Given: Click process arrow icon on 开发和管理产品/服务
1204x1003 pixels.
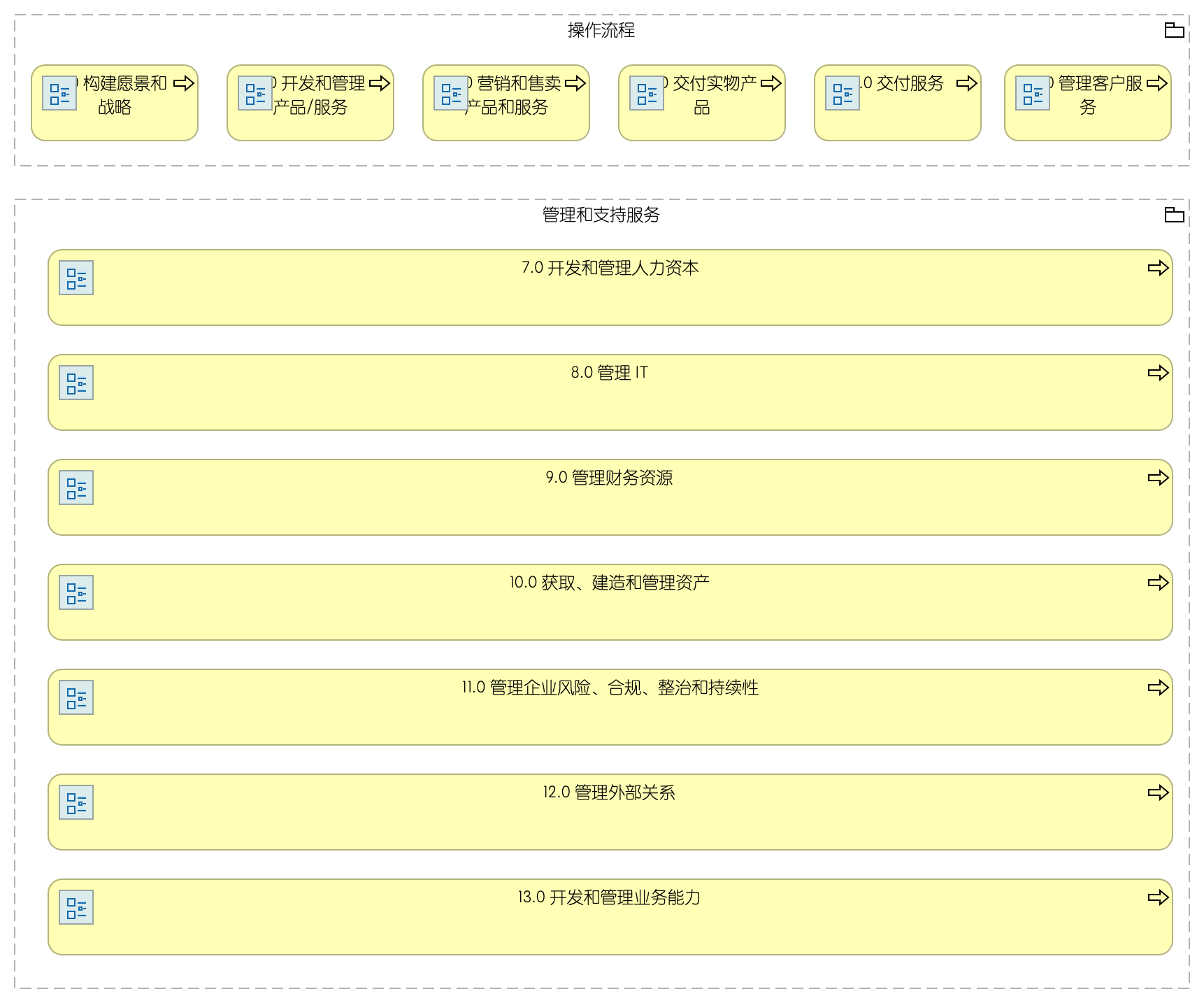Looking at the screenshot, I should click(380, 83).
